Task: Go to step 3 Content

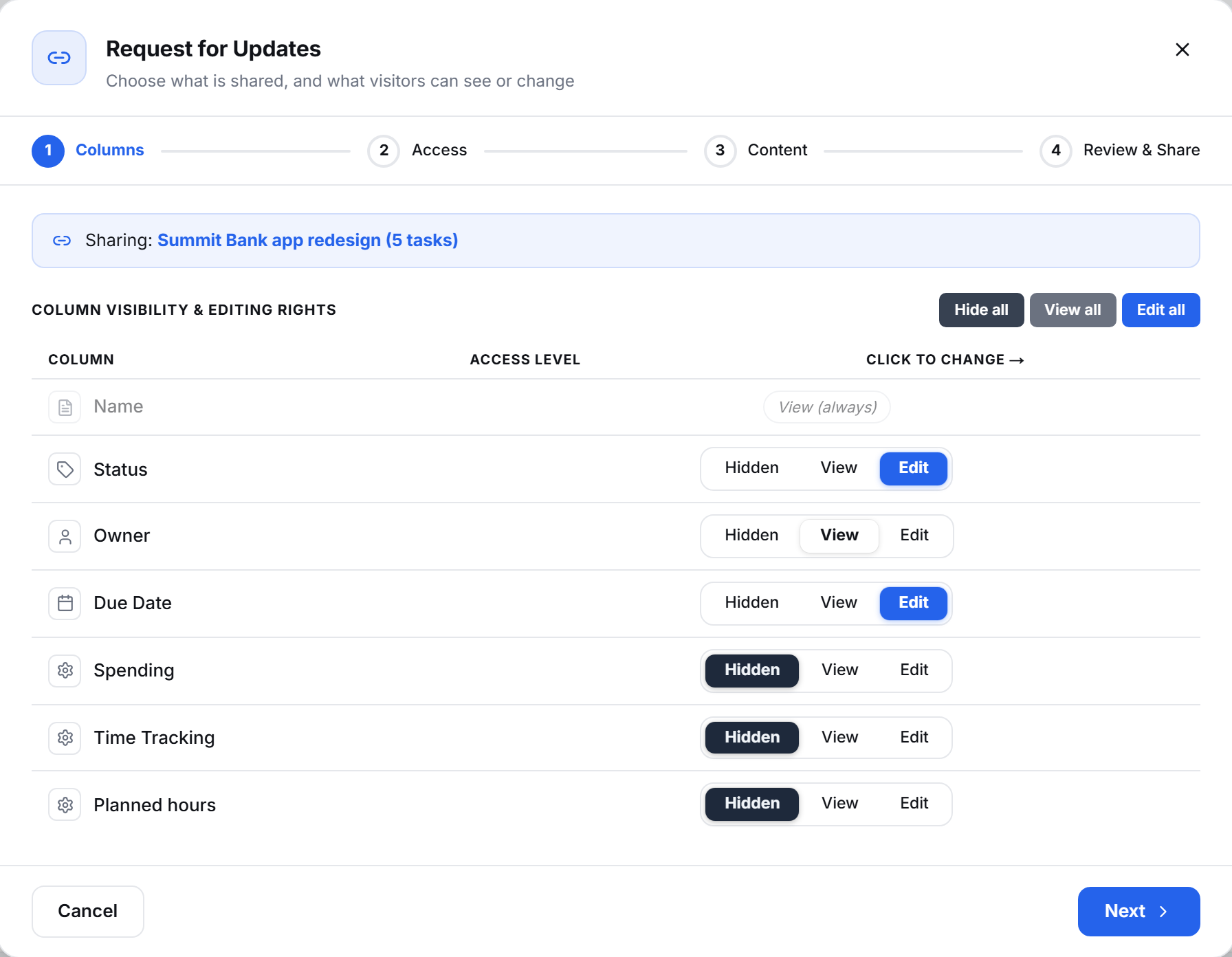Action: (x=756, y=151)
